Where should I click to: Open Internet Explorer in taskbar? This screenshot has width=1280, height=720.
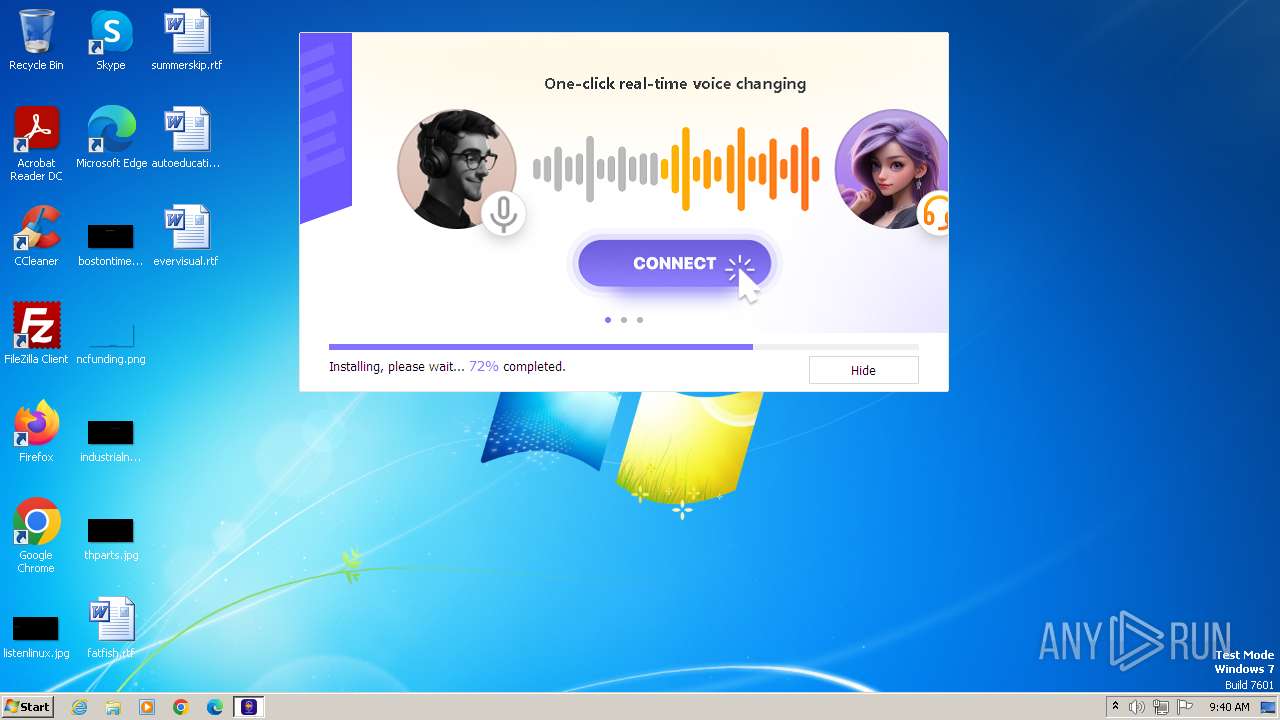click(80, 707)
